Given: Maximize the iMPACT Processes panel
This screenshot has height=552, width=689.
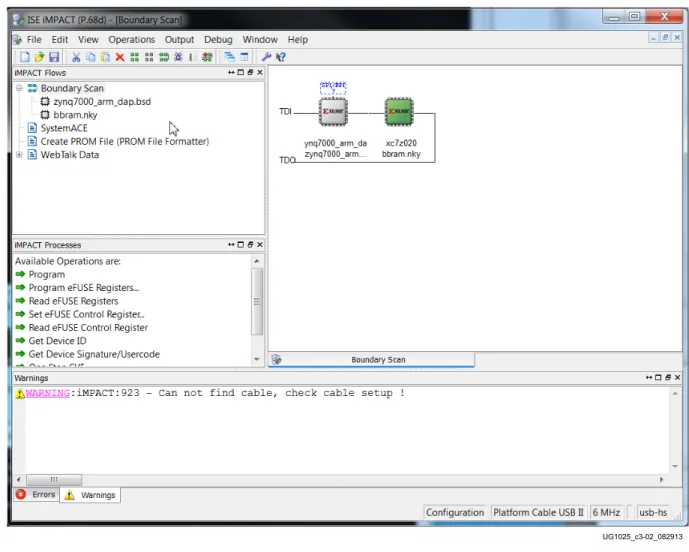Looking at the screenshot, I should [240, 244].
